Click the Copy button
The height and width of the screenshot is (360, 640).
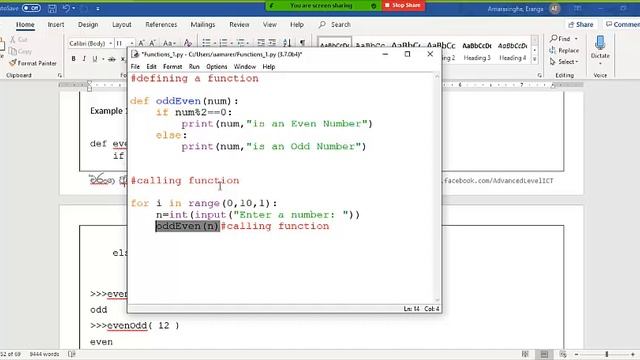pyautogui.click(x=20, y=51)
